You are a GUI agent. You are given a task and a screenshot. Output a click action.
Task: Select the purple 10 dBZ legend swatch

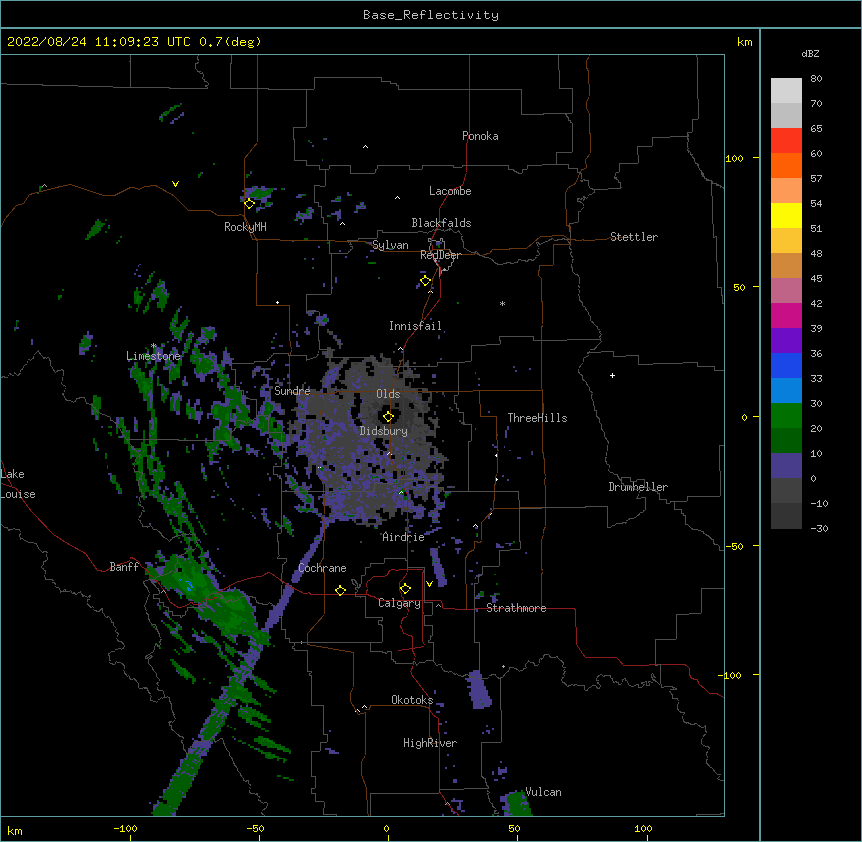pos(786,466)
